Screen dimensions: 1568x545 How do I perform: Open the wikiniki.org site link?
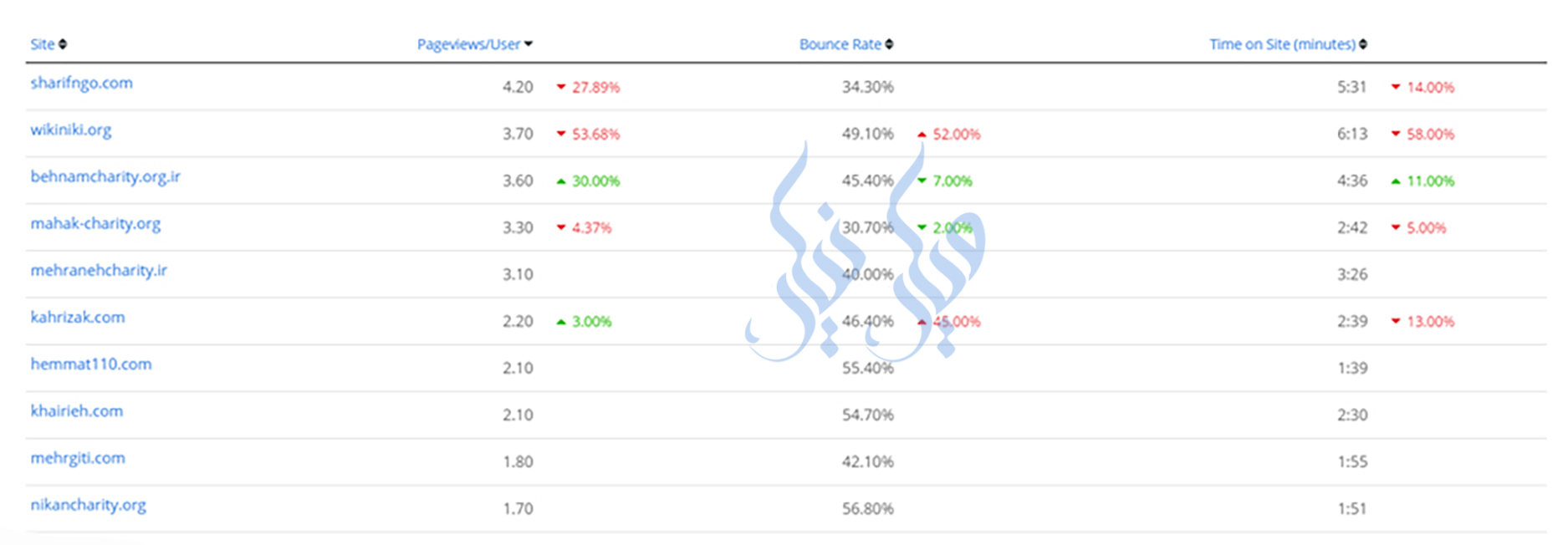(70, 130)
